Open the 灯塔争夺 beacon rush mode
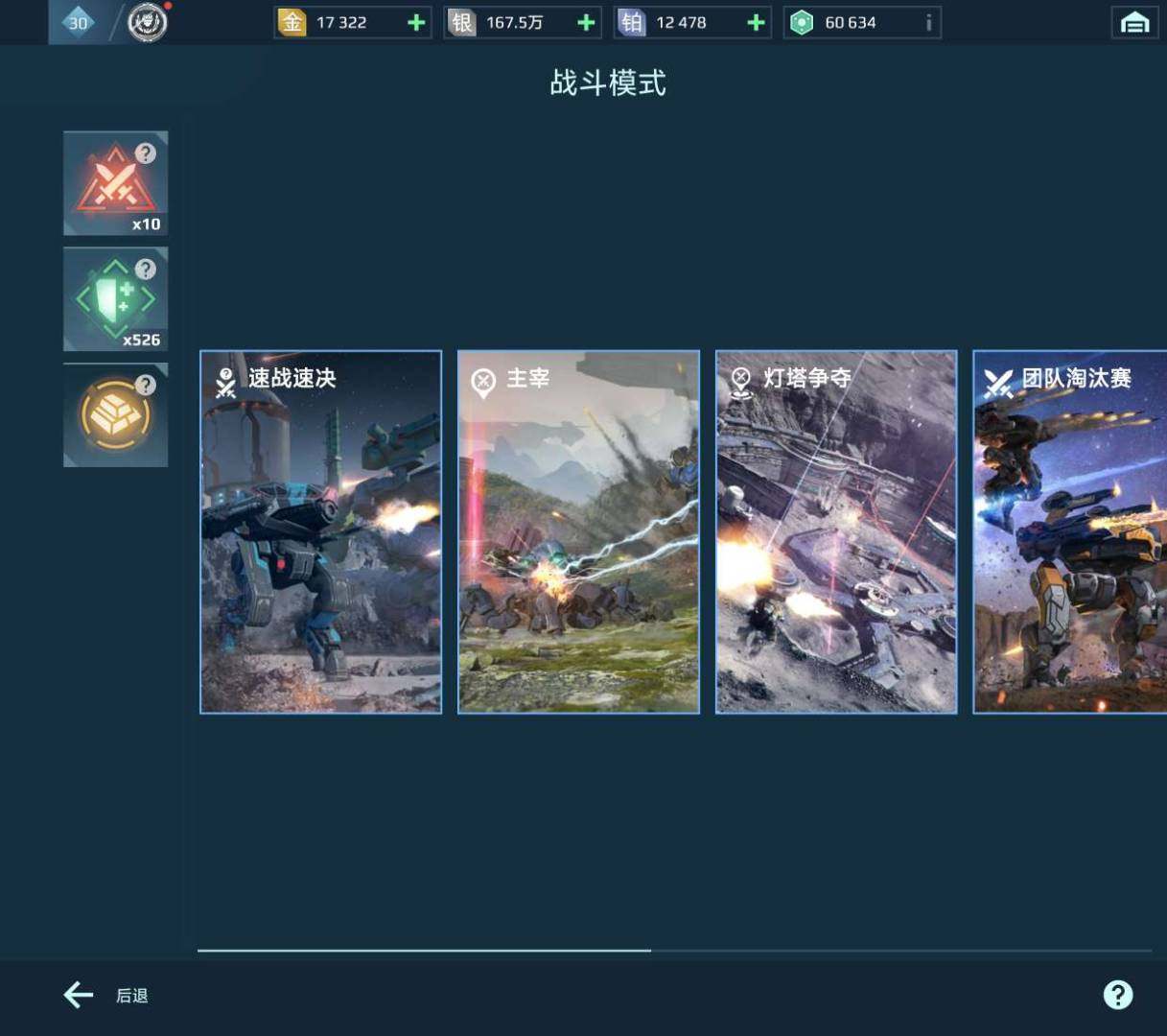1167x1036 pixels. (836, 530)
